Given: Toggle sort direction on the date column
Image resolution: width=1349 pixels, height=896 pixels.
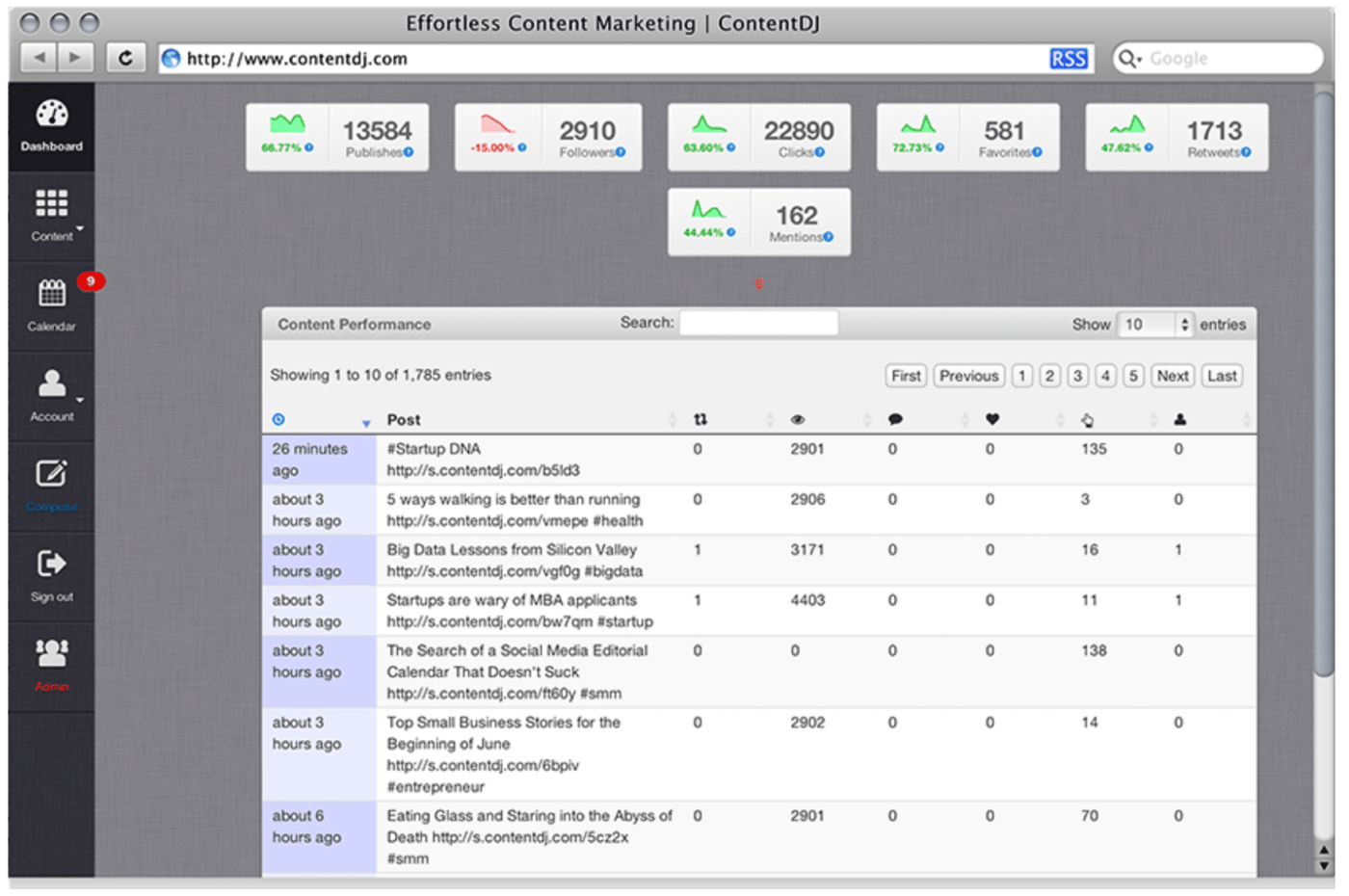Looking at the screenshot, I should [366, 424].
